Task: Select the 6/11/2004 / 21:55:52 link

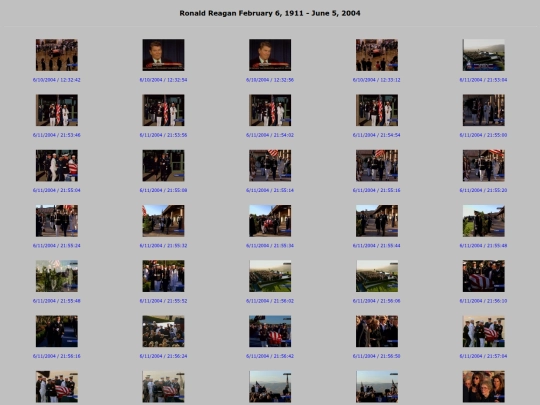Action: (x=163, y=301)
